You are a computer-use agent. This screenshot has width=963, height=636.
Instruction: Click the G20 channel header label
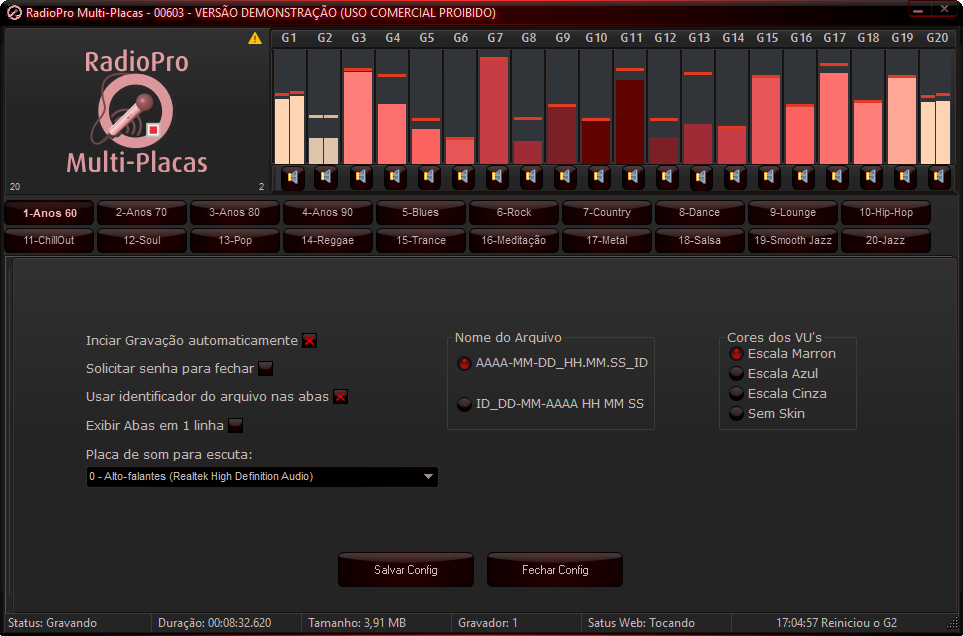click(937, 38)
